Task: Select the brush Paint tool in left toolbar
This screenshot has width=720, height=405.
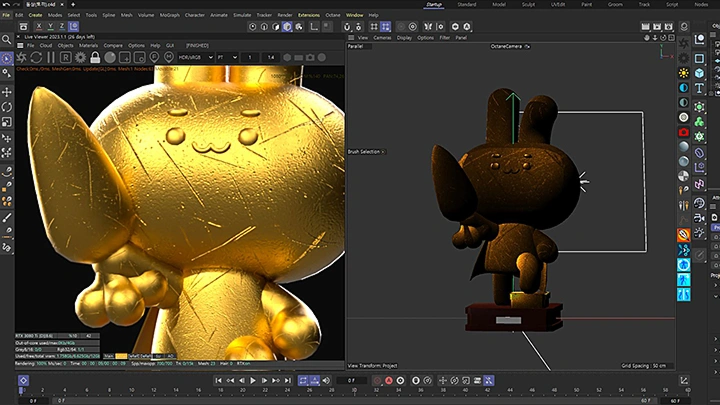Action: pyautogui.click(x=6, y=218)
